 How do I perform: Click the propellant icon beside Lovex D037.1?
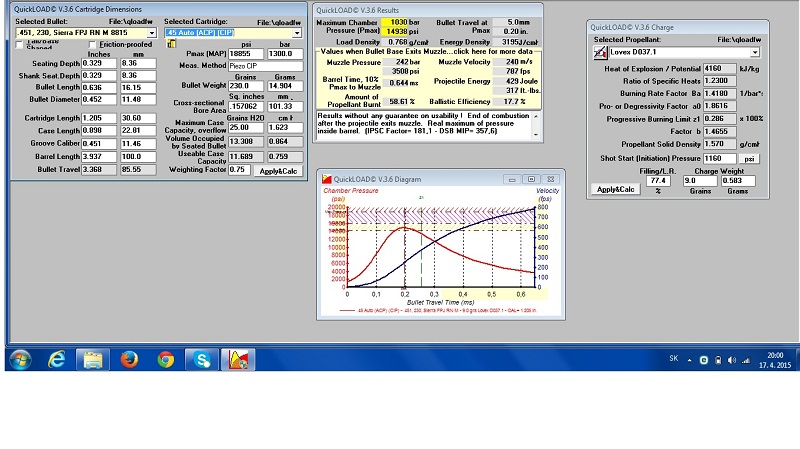point(599,52)
